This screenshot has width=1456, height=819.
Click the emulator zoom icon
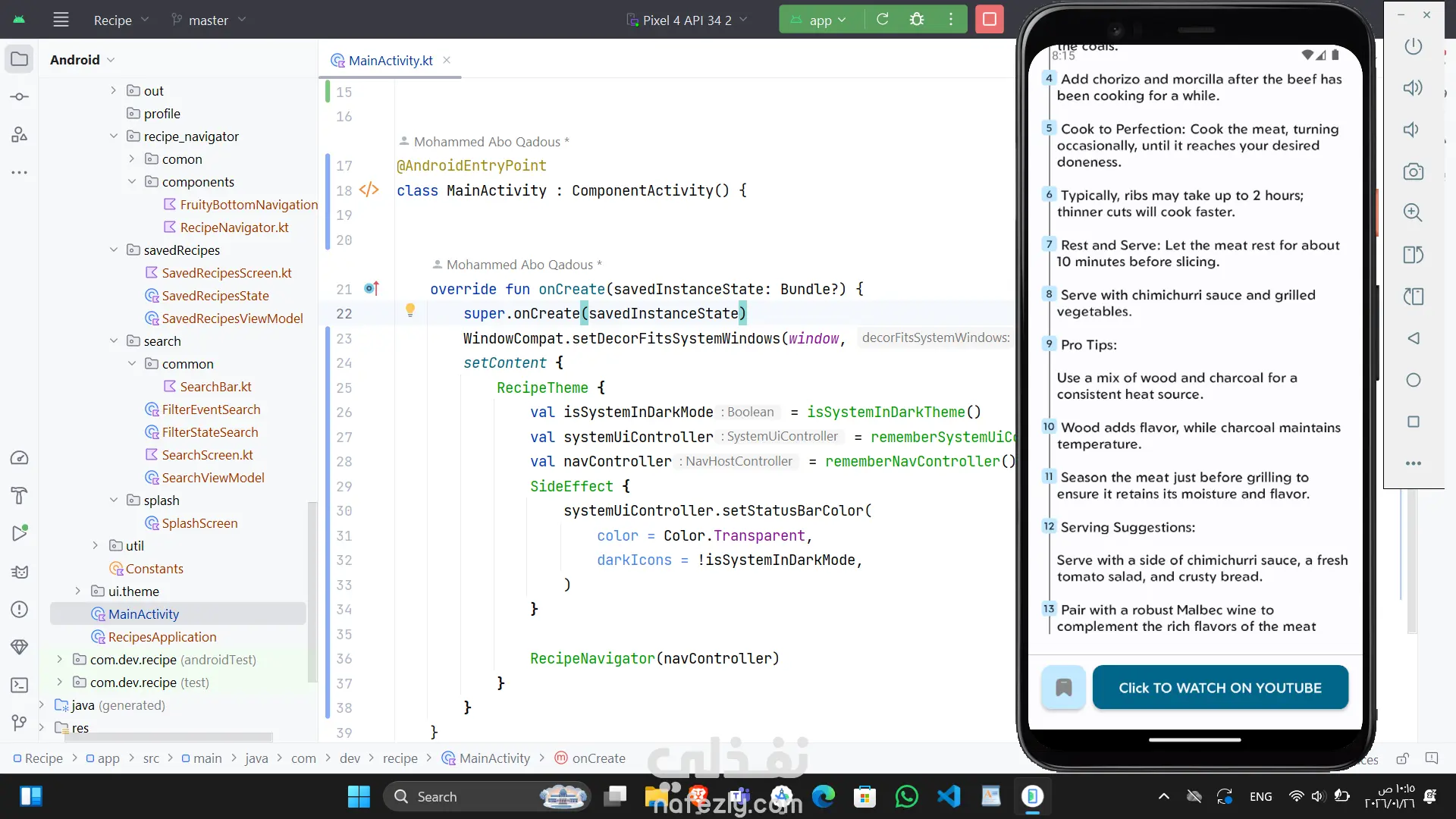tap(1413, 213)
